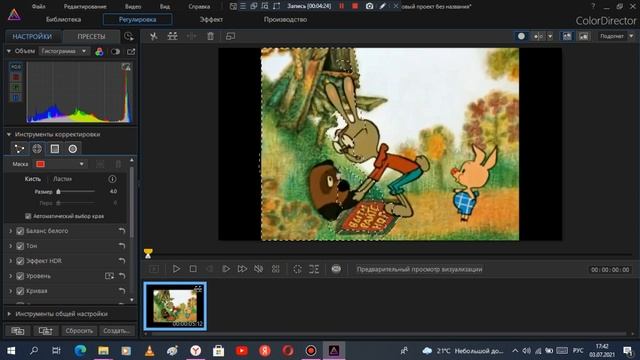Stop the video playback

pos(193,269)
